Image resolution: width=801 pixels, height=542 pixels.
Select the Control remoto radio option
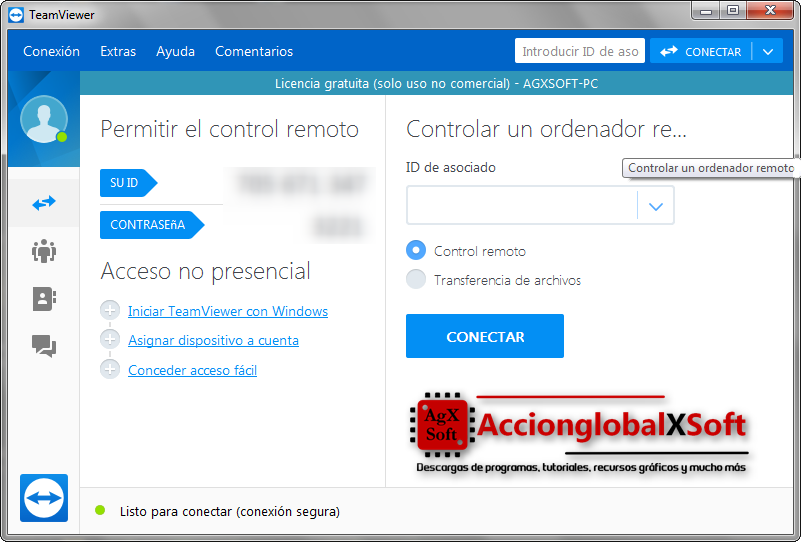(x=416, y=250)
